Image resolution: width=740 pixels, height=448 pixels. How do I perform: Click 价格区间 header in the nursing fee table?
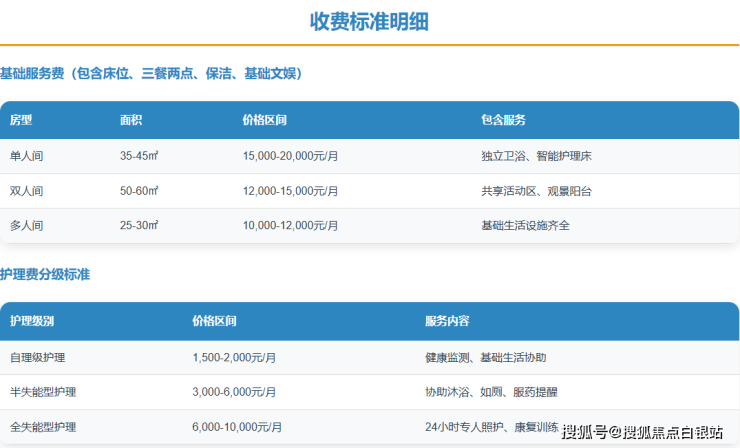coord(215,321)
